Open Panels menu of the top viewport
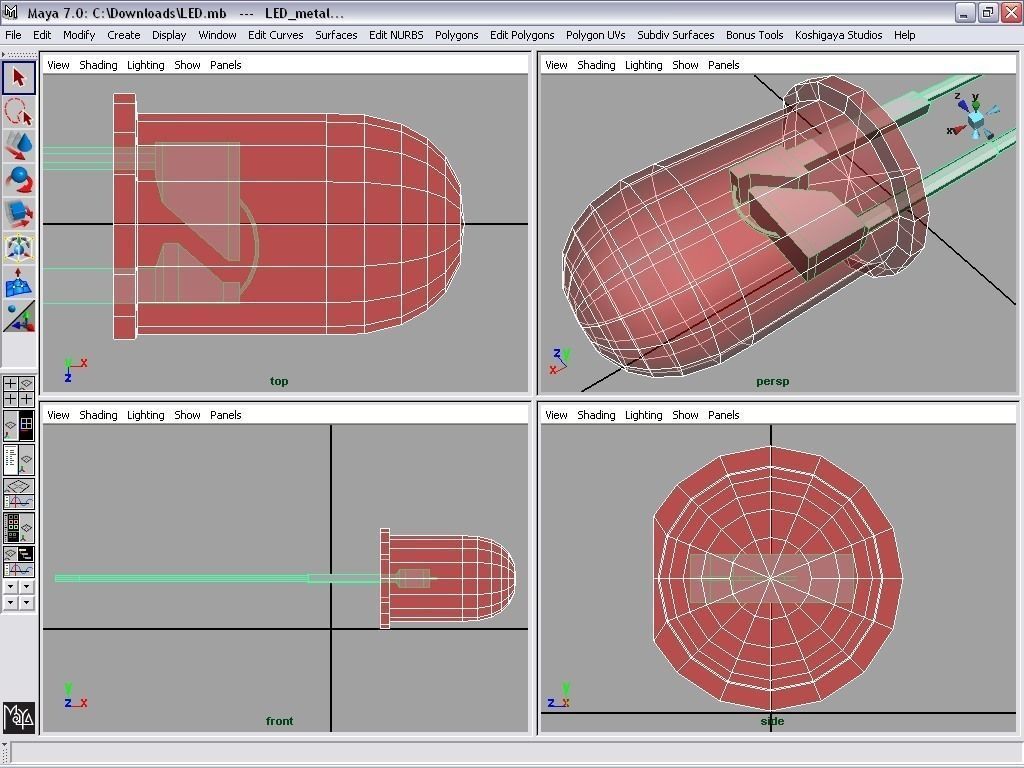Screen dimensions: 1024x768 (226, 65)
